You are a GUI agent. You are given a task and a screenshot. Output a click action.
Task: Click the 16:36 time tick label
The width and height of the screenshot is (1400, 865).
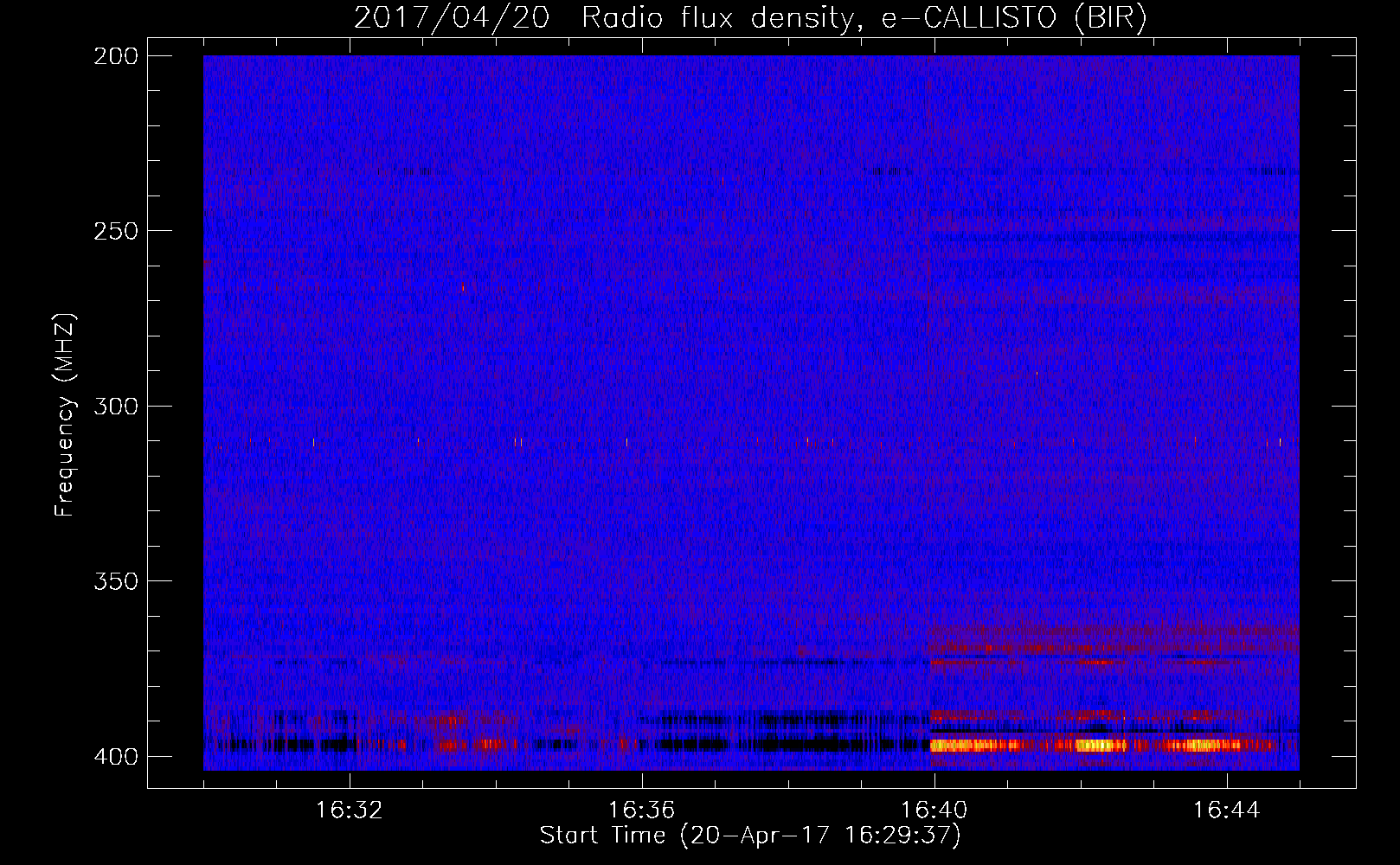click(641, 811)
